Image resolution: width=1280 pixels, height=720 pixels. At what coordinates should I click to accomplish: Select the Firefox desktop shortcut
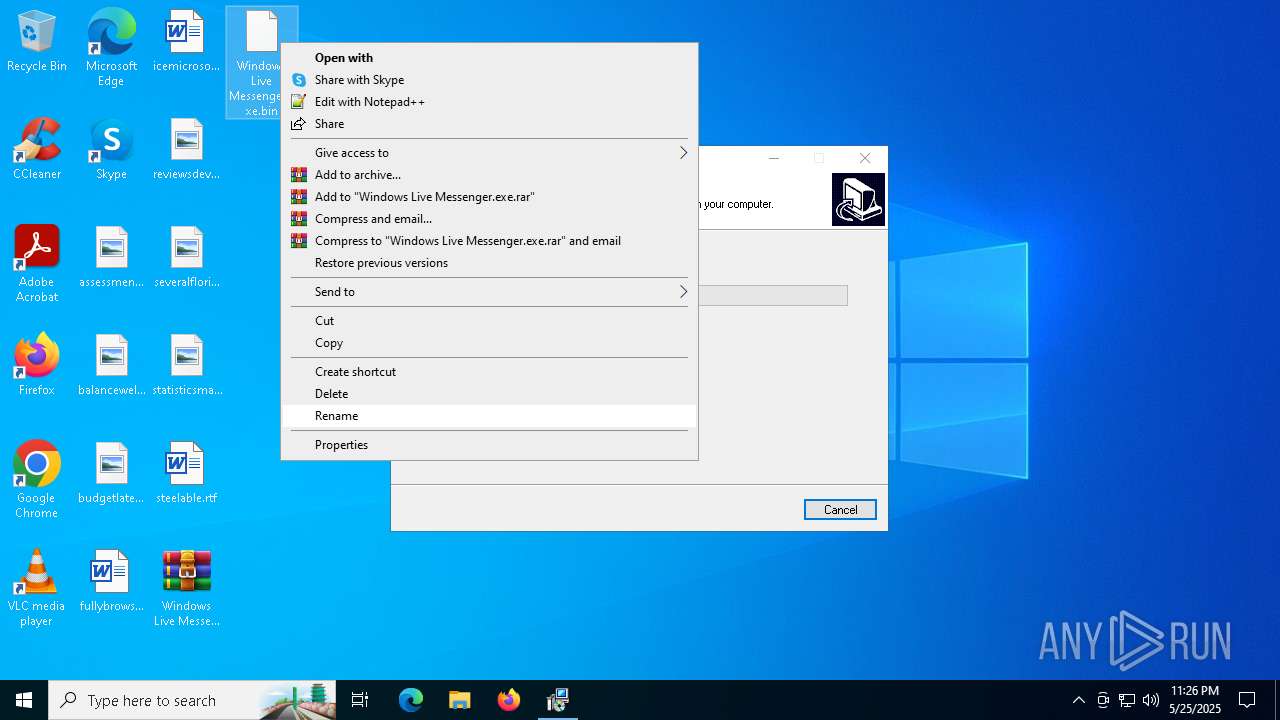(x=37, y=366)
